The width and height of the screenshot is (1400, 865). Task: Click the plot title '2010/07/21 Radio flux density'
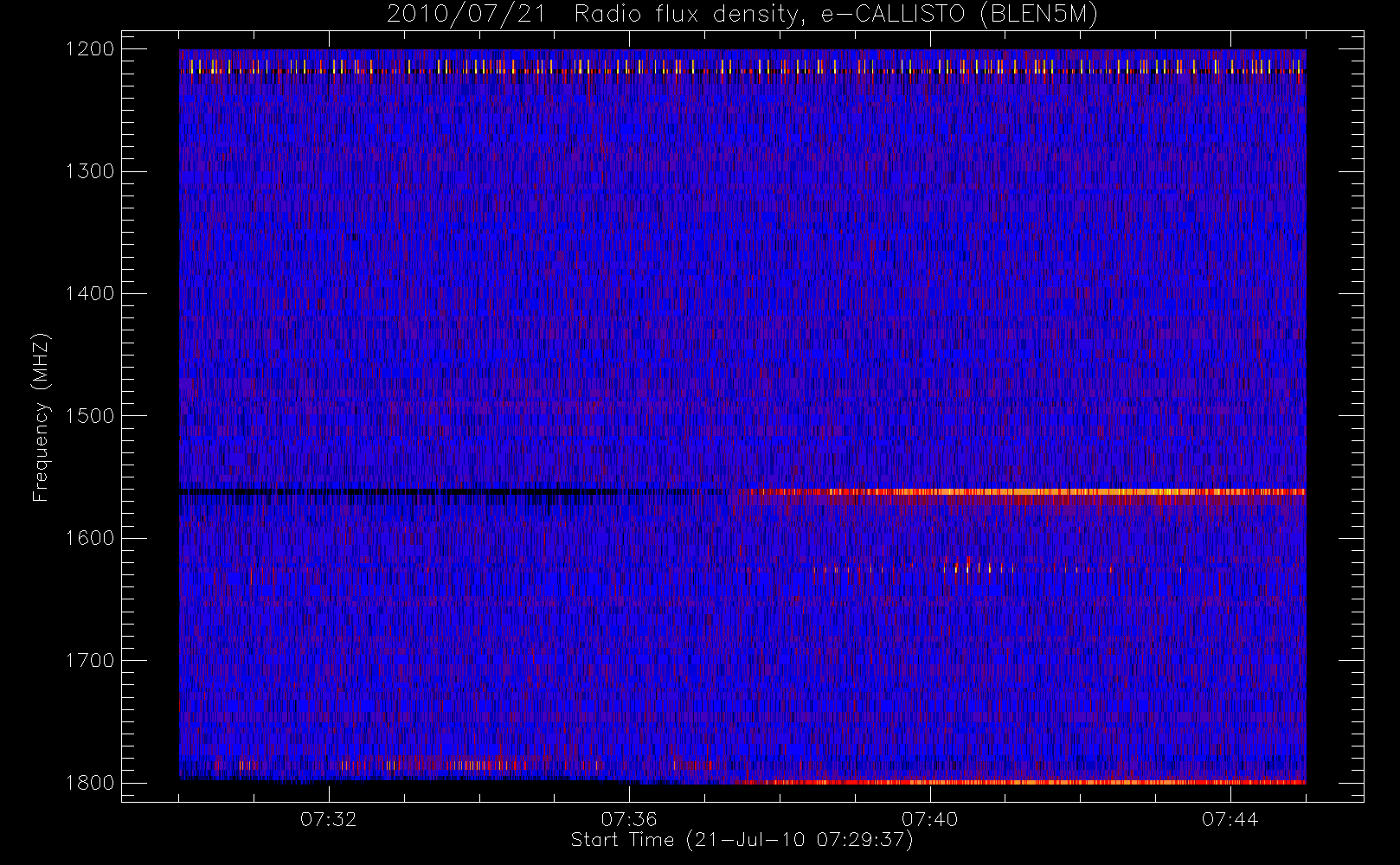742,15
